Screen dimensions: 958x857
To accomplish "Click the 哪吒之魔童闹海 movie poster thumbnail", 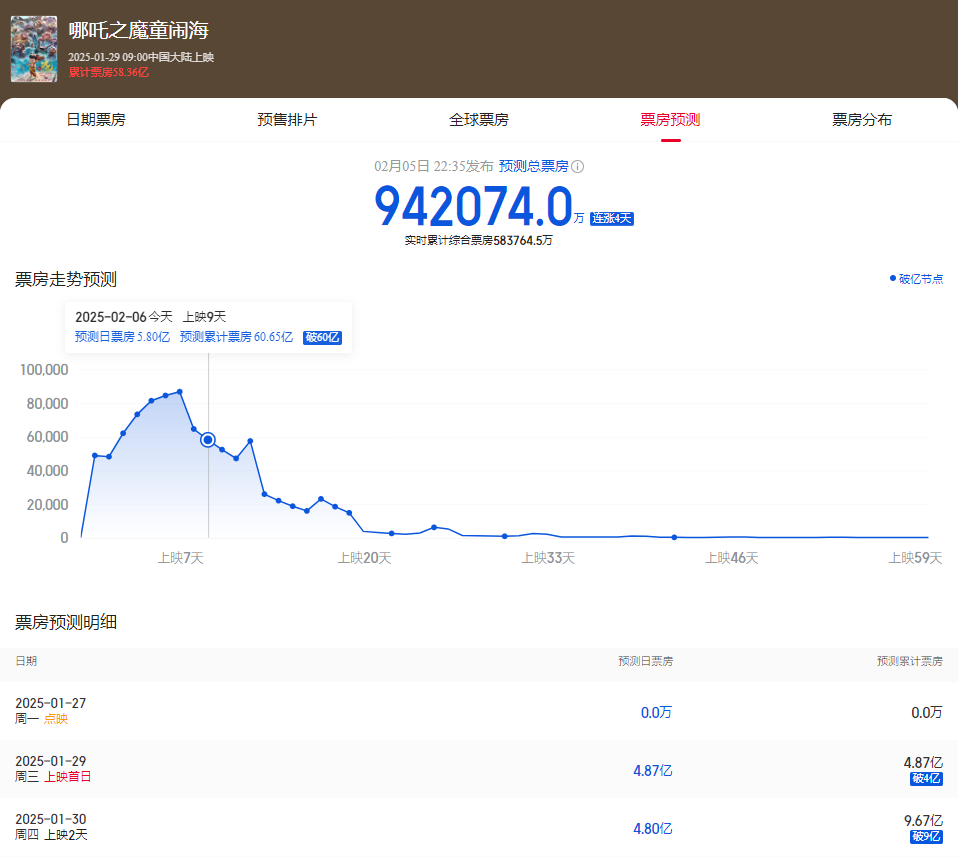I will pos(34,49).
